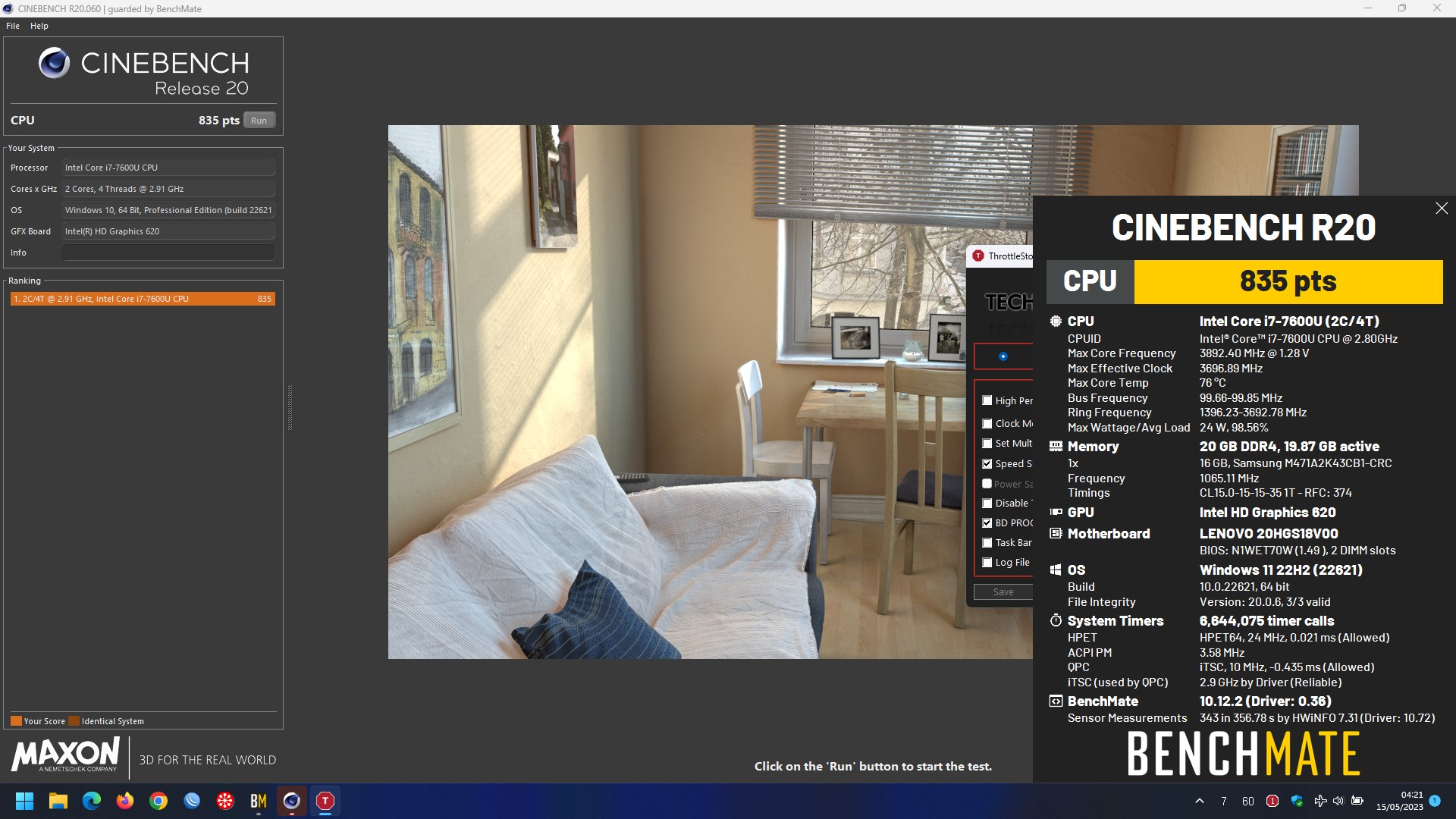Click the 3892.40 MHz @ 1.28 V value
Image resolution: width=1456 pixels, height=819 pixels.
point(1254,353)
